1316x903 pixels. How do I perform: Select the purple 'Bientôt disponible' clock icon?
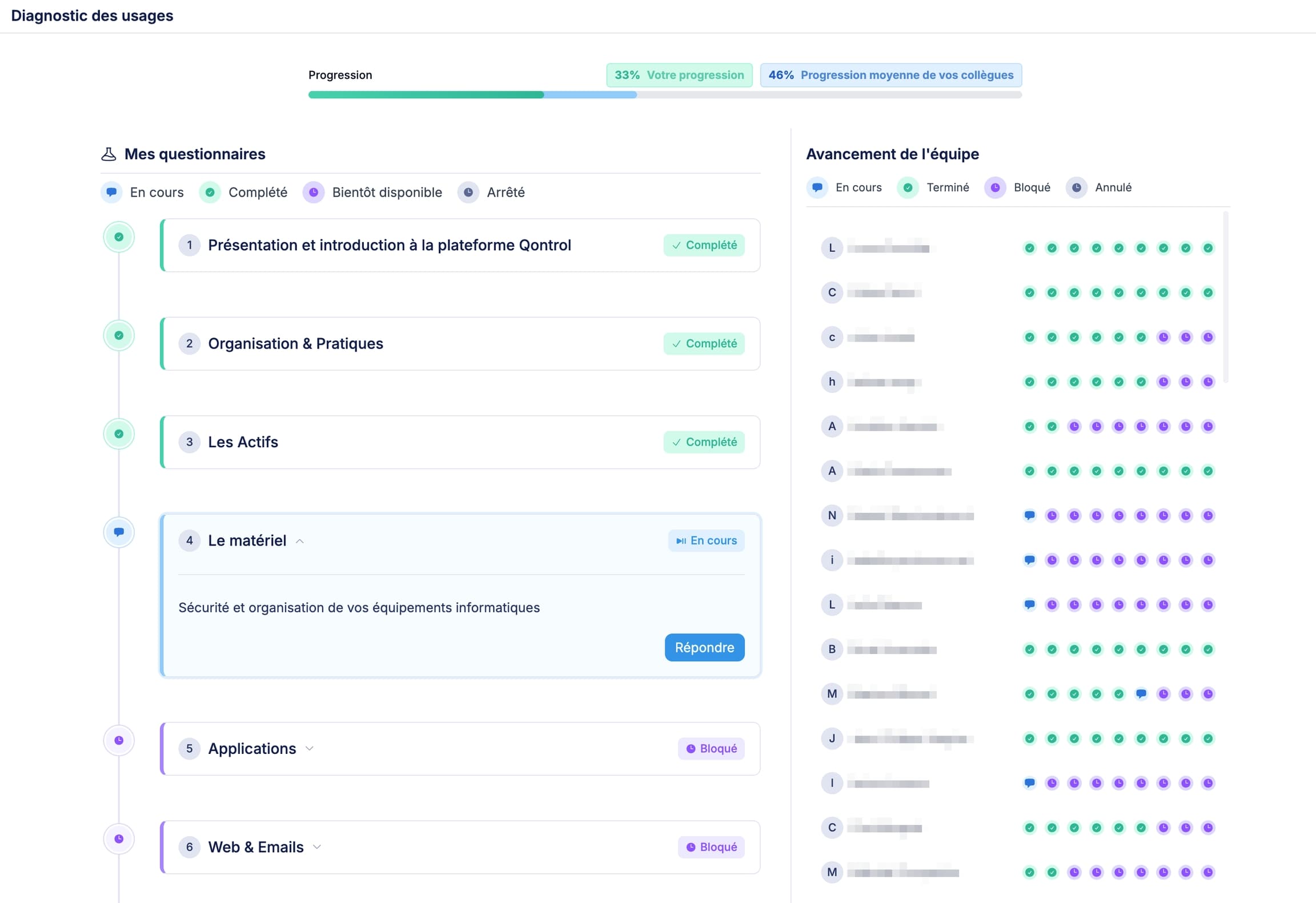click(x=314, y=192)
